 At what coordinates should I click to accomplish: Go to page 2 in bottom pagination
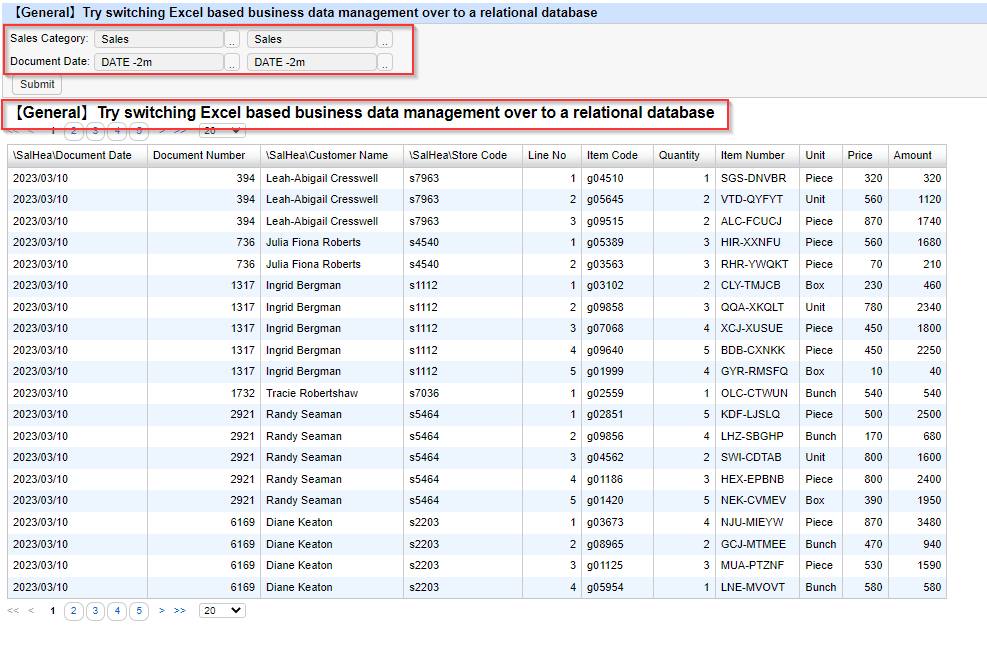74,610
